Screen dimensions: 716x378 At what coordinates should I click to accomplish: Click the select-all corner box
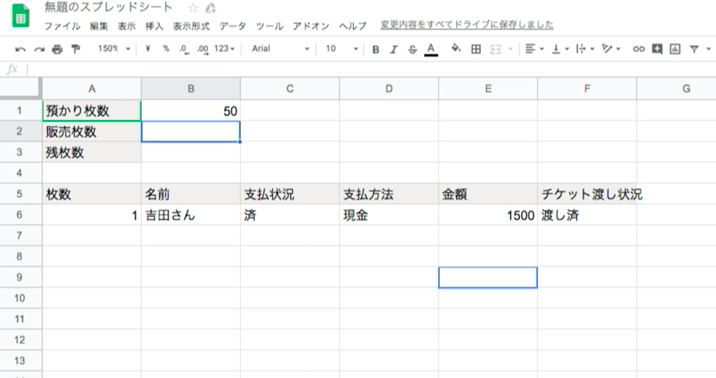pyautogui.click(x=20, y=88)
